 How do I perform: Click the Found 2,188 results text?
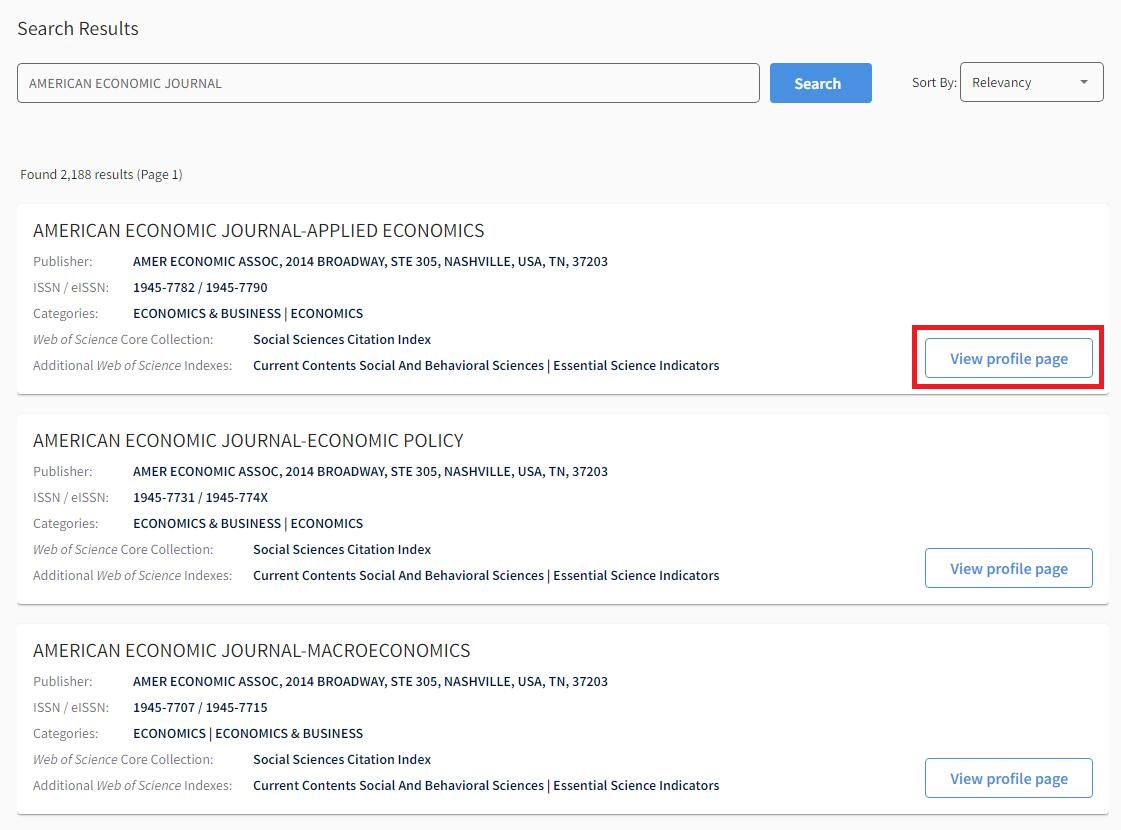pos(101,174)
